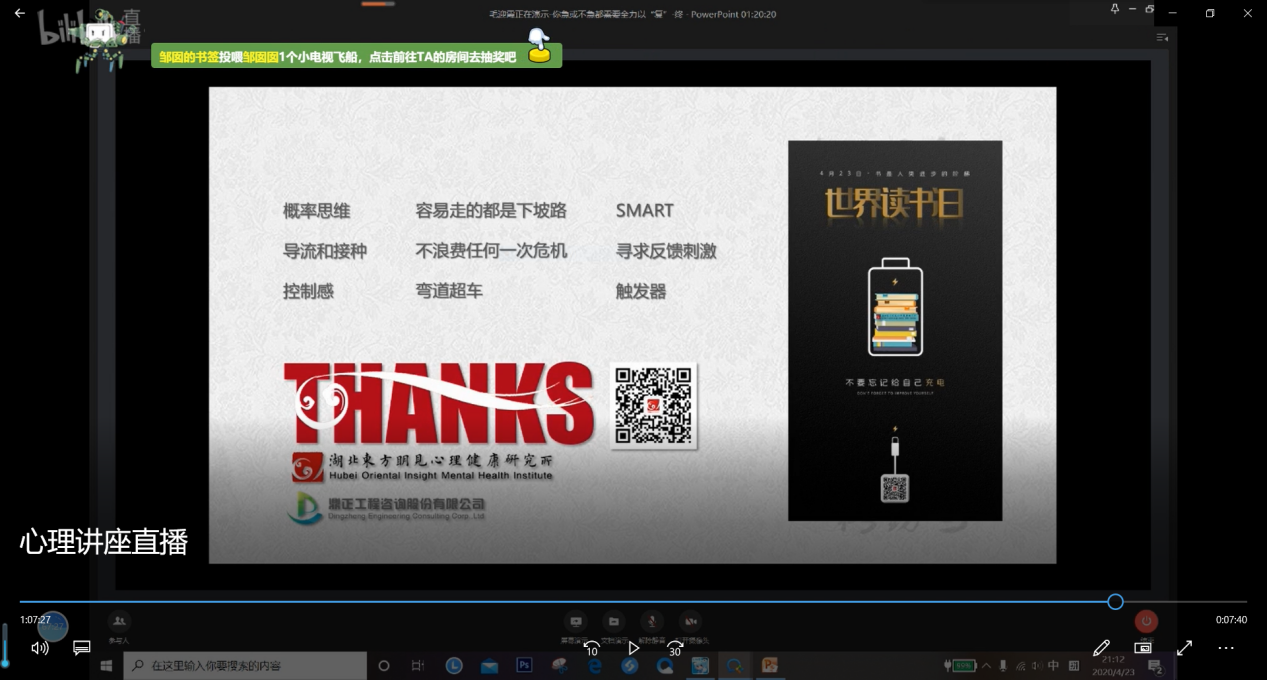The image size is (1267, 680).
Task: Click the QR code beside THANKS
Action: (x=653, y=405)
